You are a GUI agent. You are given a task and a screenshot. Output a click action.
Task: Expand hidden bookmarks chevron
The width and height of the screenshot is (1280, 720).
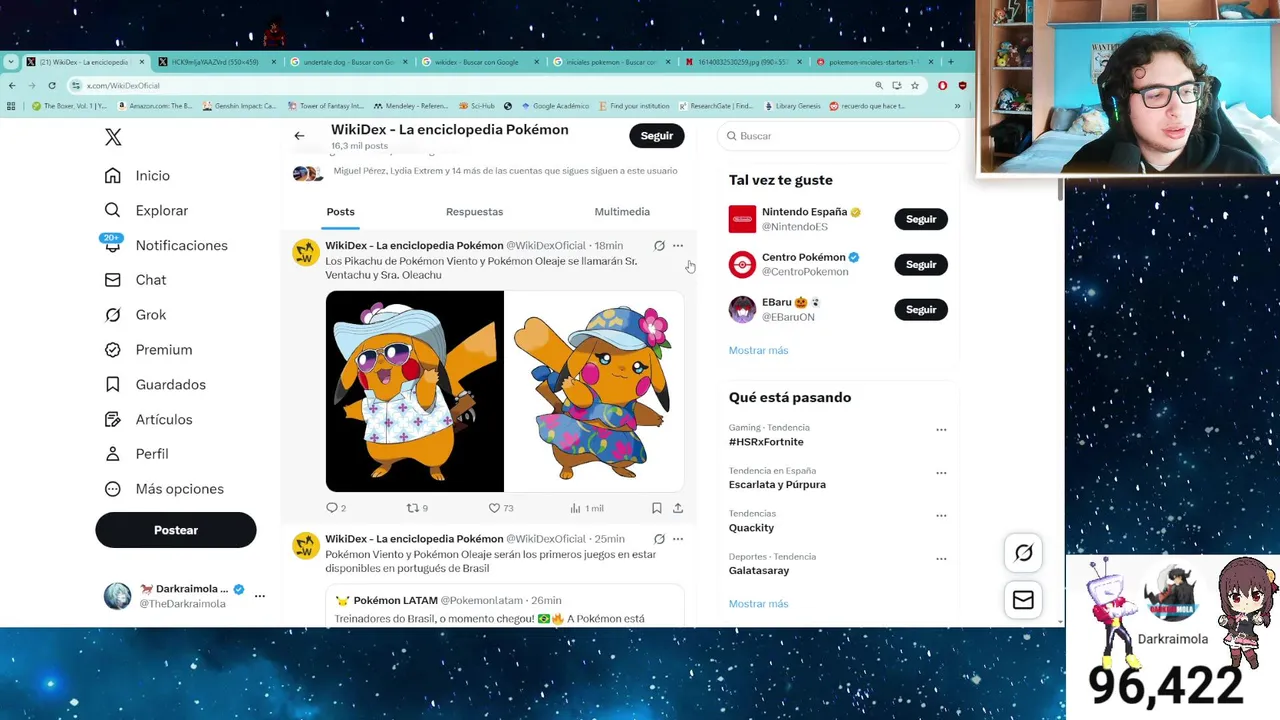click(957, 106)
